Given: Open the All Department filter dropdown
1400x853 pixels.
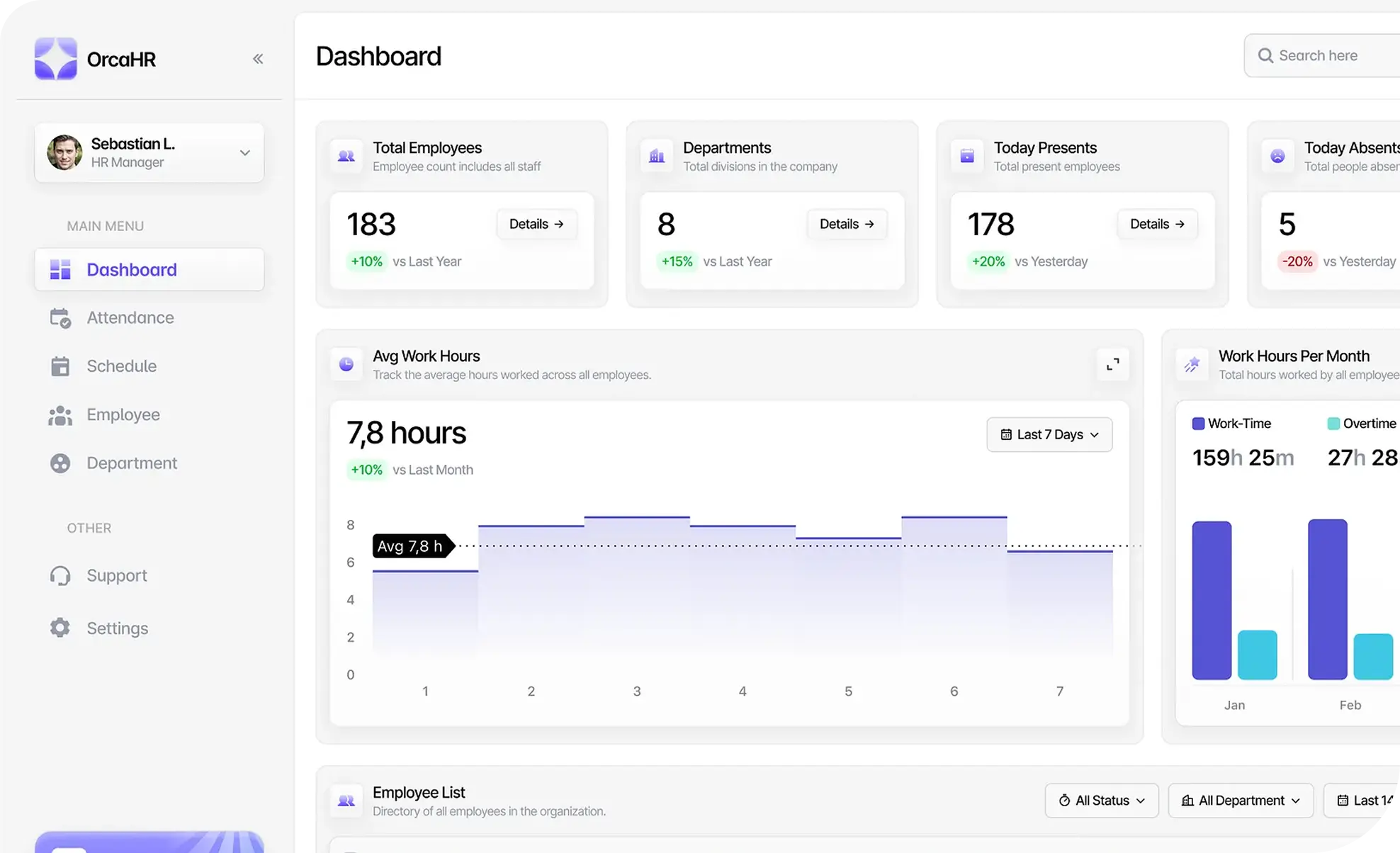Looking at the screenshot, I should (1241, 801).
